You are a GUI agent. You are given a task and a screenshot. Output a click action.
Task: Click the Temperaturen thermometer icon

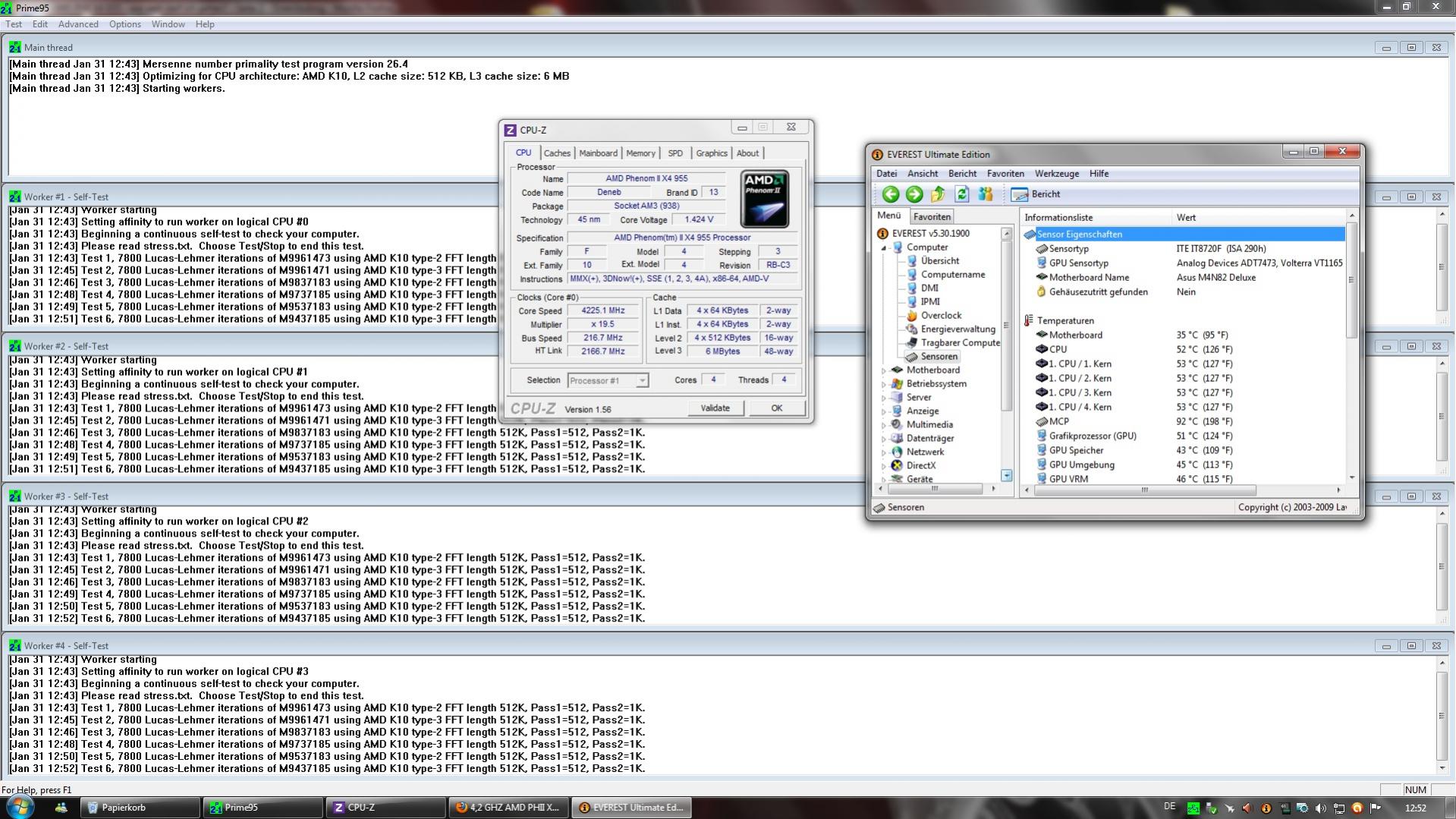click(x=1029, y=321)
